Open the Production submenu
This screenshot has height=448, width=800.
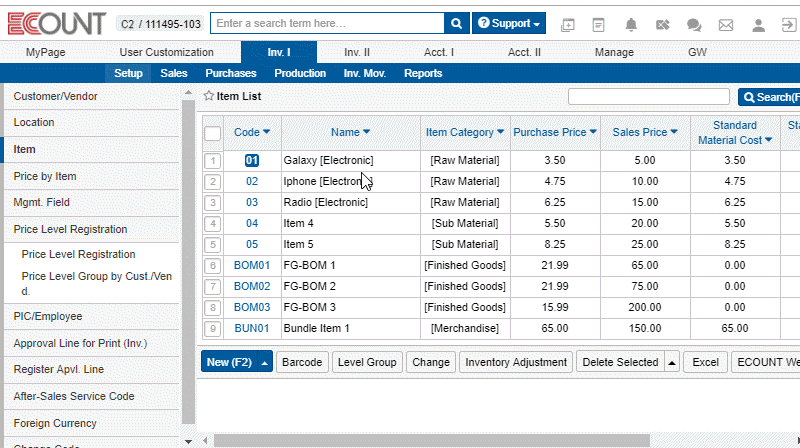pos(300,73)
